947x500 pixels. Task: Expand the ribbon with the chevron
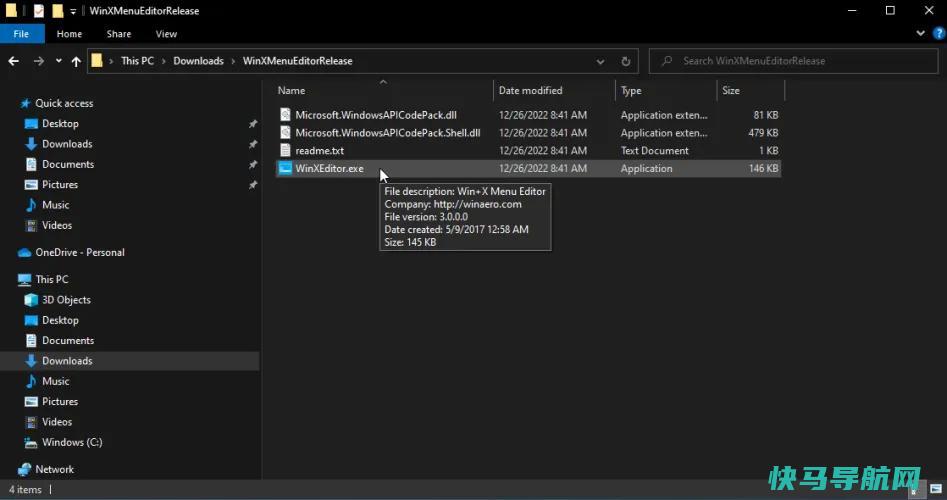coord(920,34)
